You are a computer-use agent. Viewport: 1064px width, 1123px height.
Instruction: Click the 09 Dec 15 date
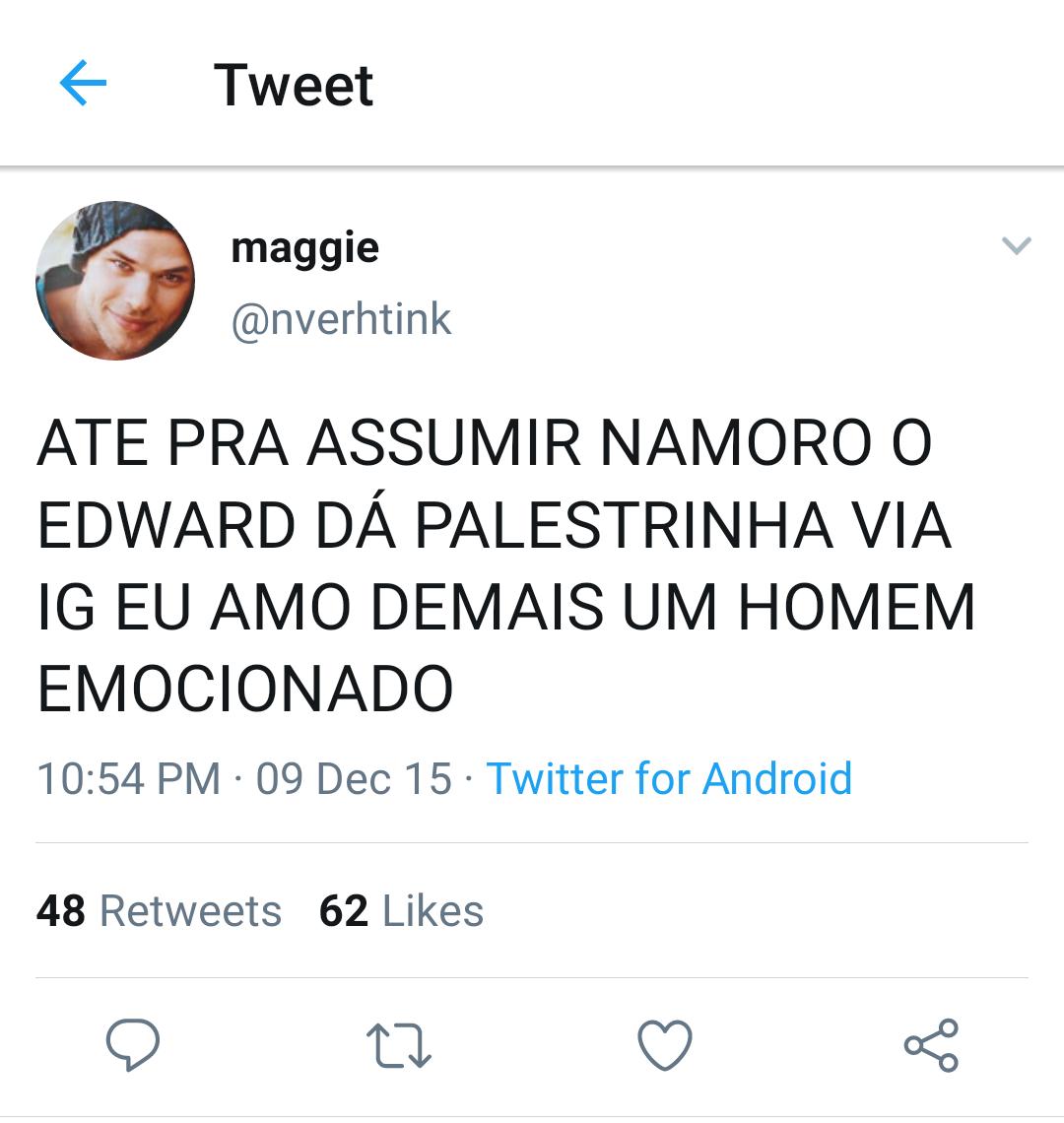click(355, 778)
